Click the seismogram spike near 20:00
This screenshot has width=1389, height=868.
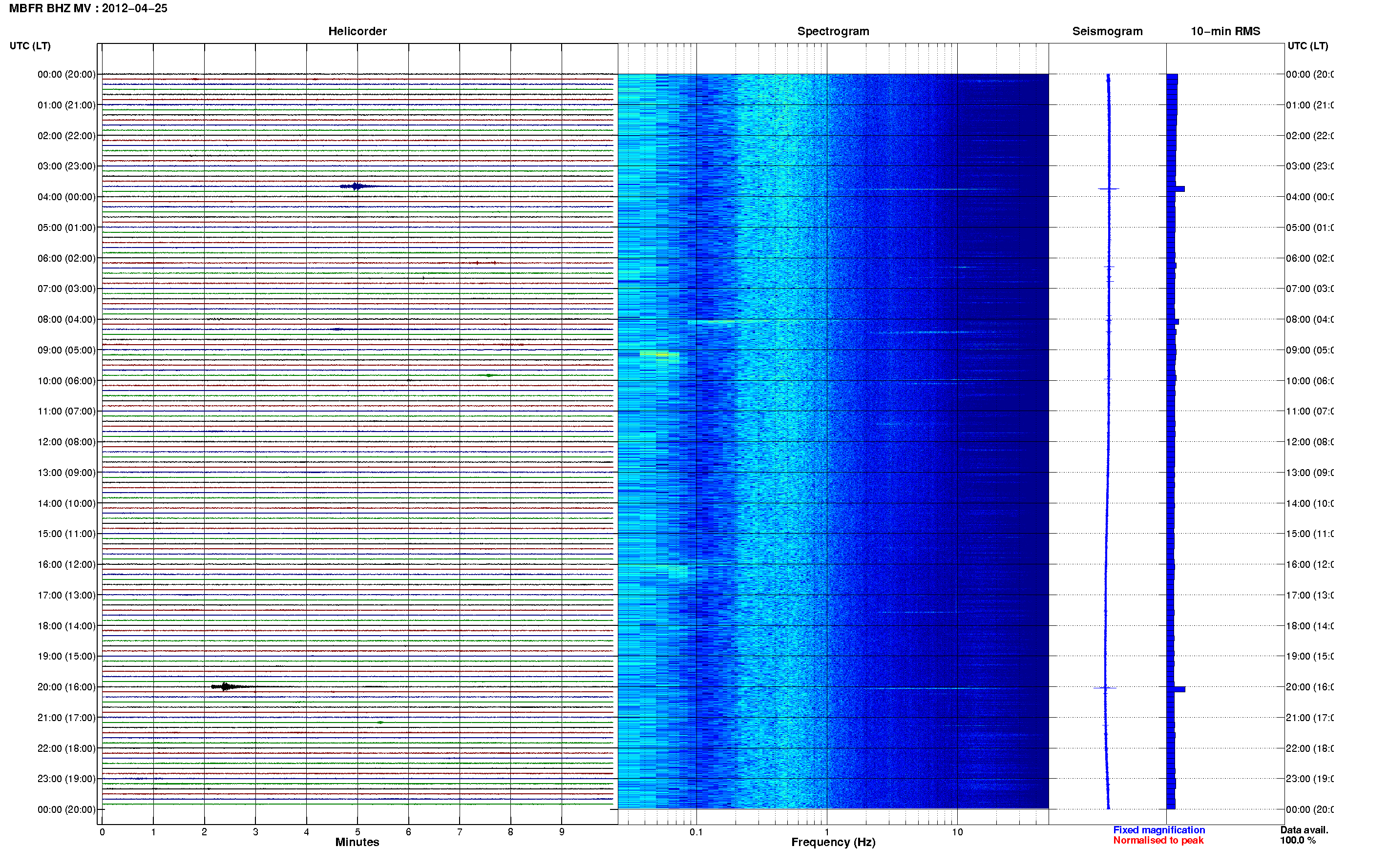point(1105,688)
